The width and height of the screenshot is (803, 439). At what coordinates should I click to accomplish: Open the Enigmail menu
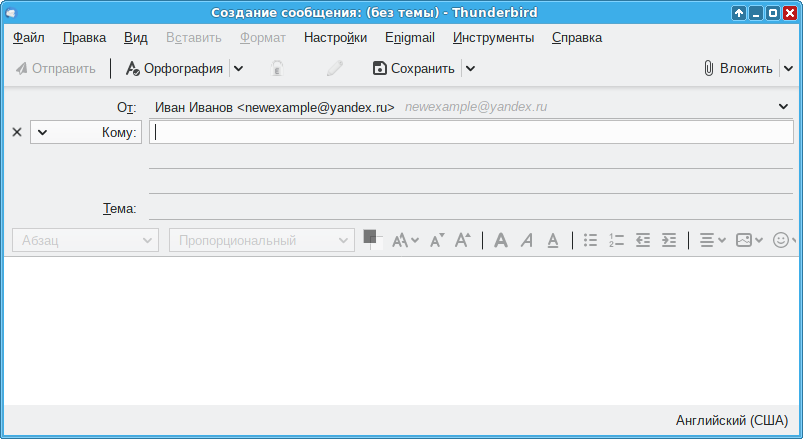(410, 38)
